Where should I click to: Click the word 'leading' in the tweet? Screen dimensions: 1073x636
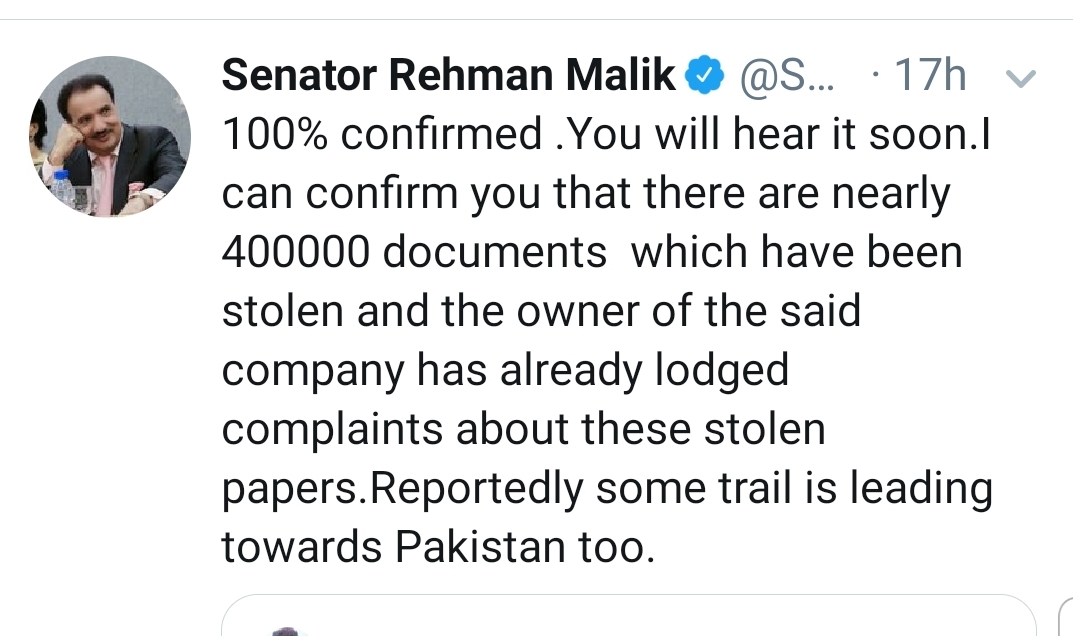click(921, 489)
